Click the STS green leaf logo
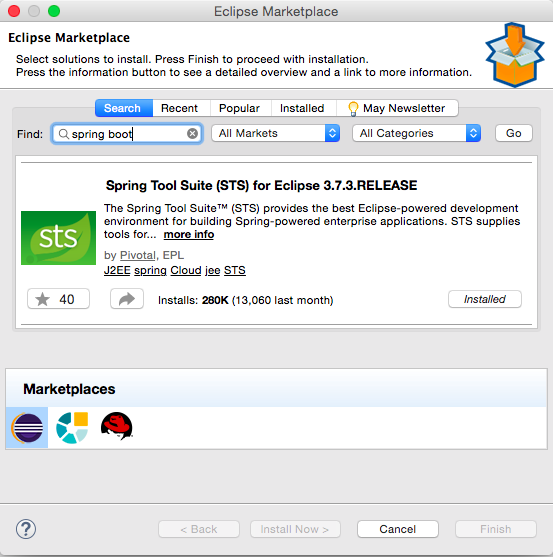The height and width of the screenshot is (557, 553). click(x=58, y=238)
